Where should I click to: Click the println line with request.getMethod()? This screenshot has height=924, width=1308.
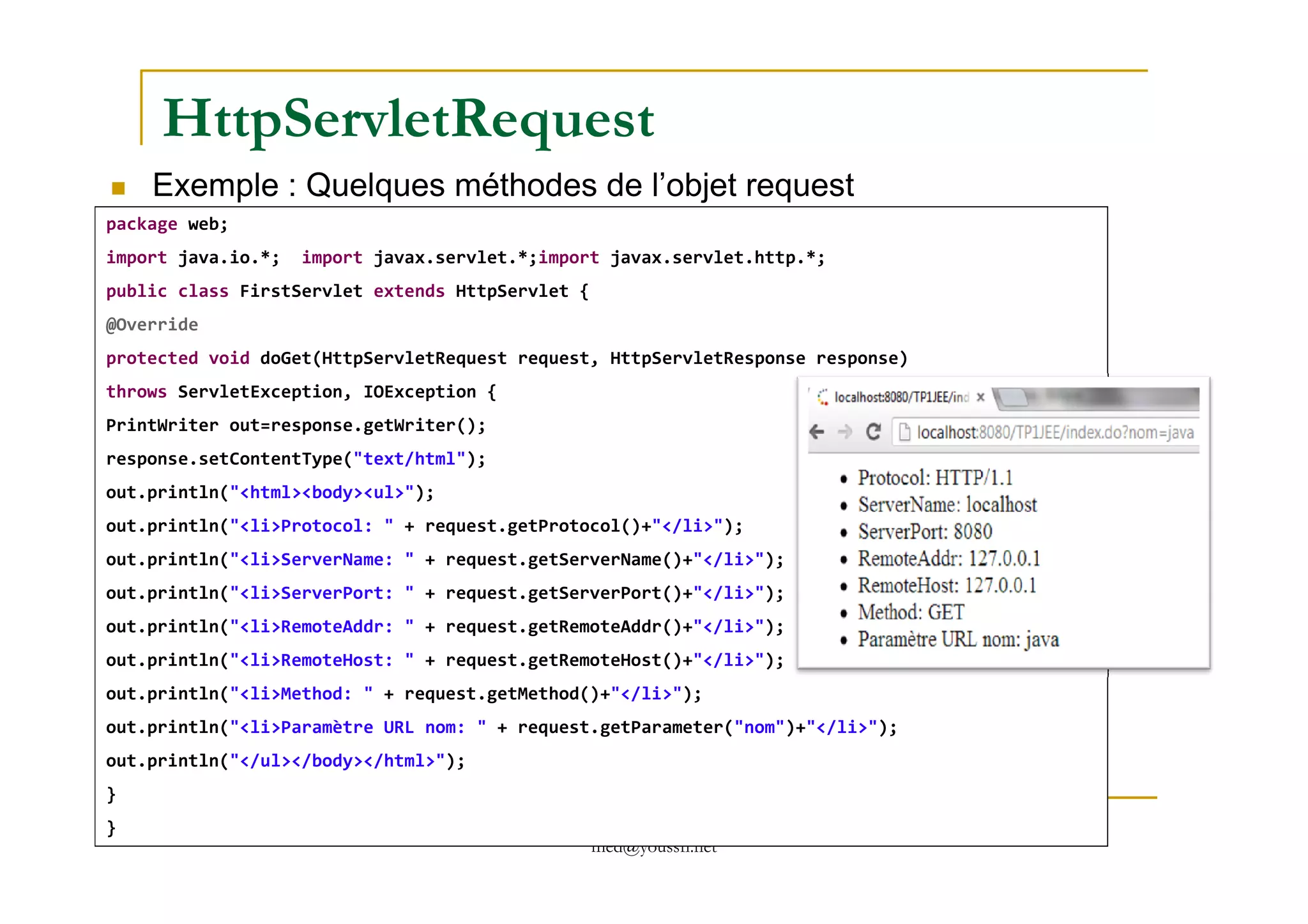coord(404,693)
